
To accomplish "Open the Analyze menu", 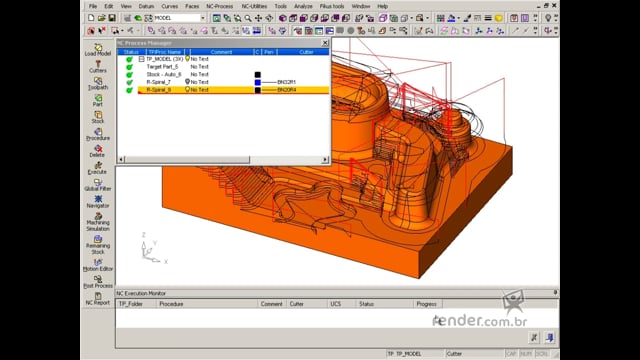I will pos(303,6).
